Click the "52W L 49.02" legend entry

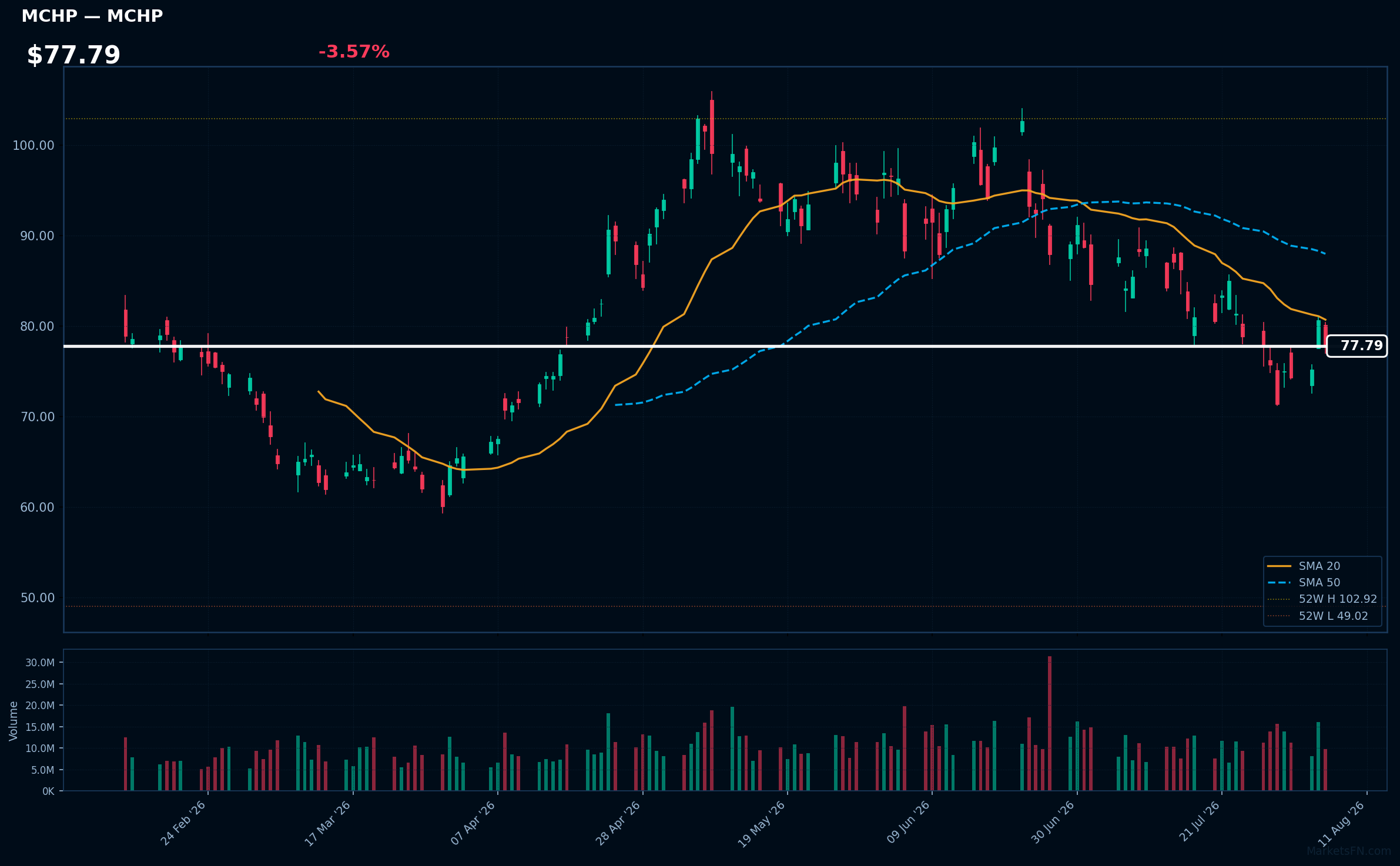pos(1318,616)
